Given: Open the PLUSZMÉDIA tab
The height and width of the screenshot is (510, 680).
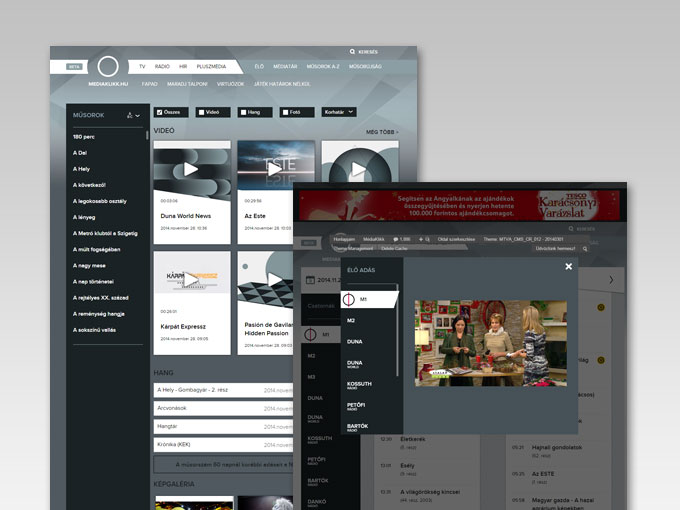Looking at the screenshot, I should (x=211, y=66).
